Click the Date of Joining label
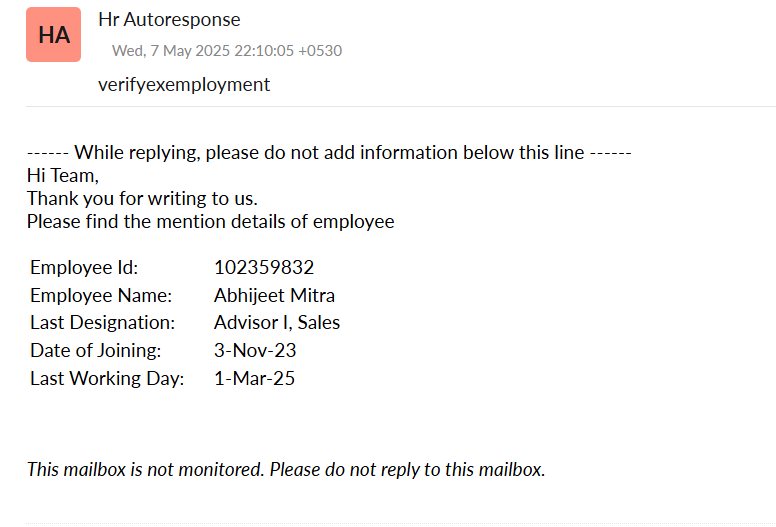This screenshot has width=776, height=527. [95, 350]
